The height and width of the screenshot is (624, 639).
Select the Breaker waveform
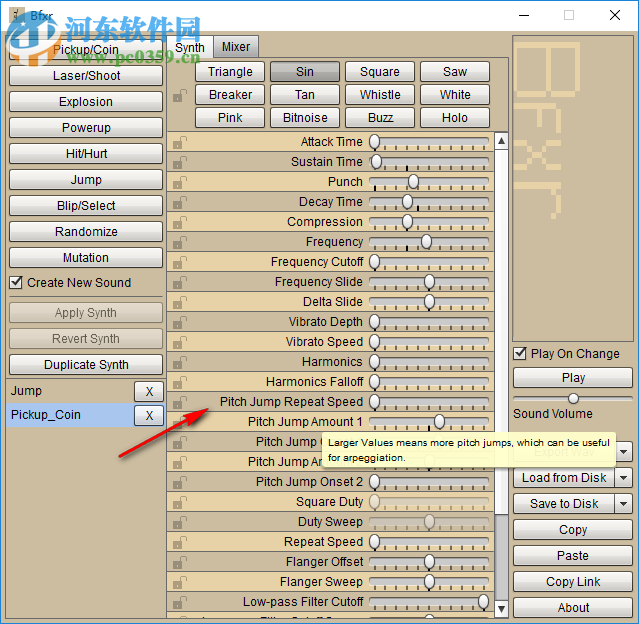(230, 95)
